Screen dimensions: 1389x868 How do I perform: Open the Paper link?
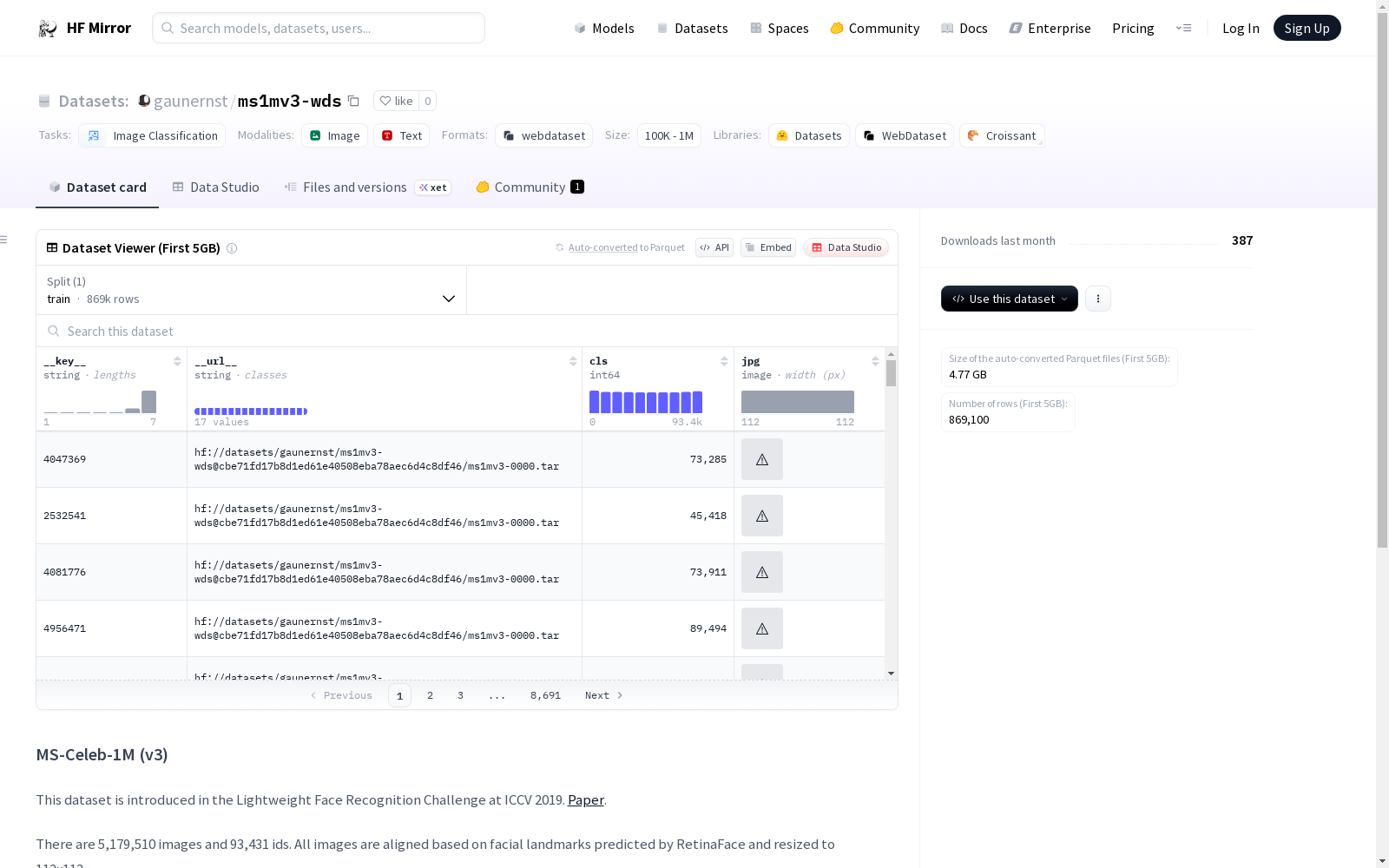pyautogui.click(x=586, y=800)
